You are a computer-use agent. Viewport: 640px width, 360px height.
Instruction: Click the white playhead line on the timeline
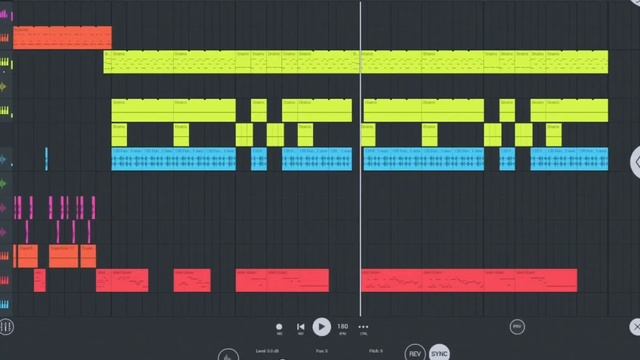tap(360, 159)
